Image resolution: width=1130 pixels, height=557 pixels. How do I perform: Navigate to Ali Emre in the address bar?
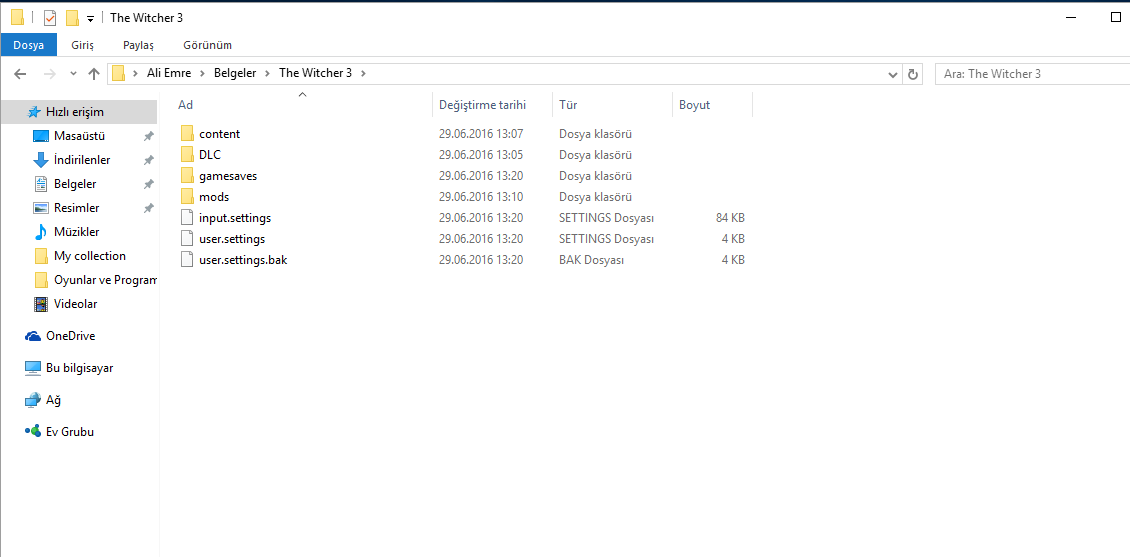click(x=169, y=73)
